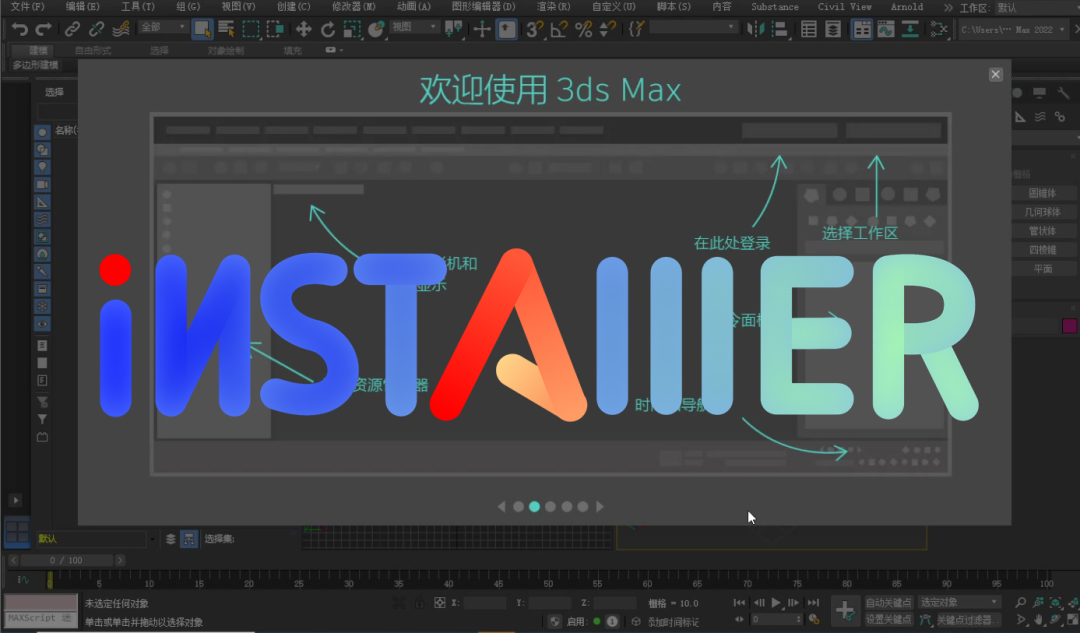Toggle Display Geometry filter in Scene Explorer
The image size is (1080, 633).
[42, 132]
